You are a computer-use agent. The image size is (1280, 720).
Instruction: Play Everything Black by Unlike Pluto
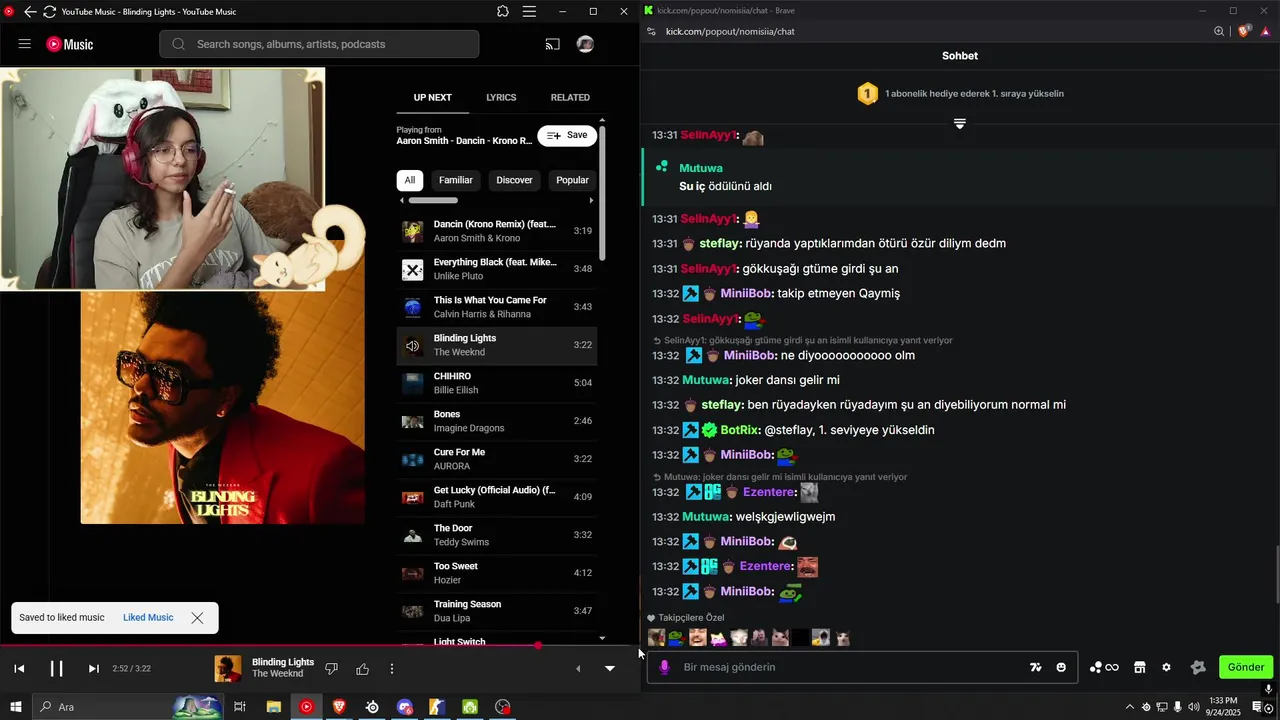(497, 269)
